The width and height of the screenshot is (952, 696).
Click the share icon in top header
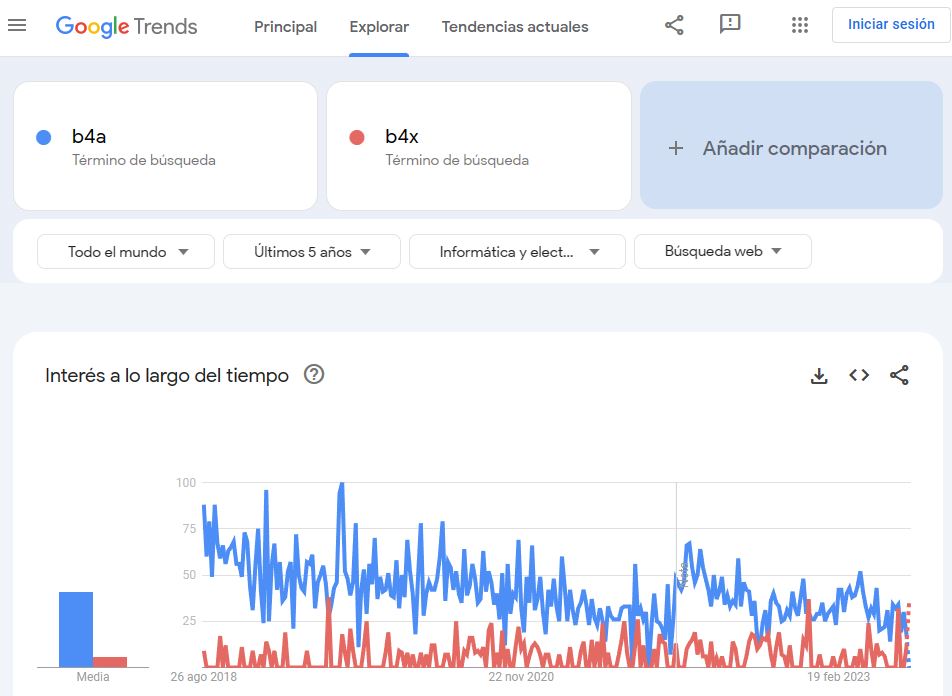(x=674, y=26)
